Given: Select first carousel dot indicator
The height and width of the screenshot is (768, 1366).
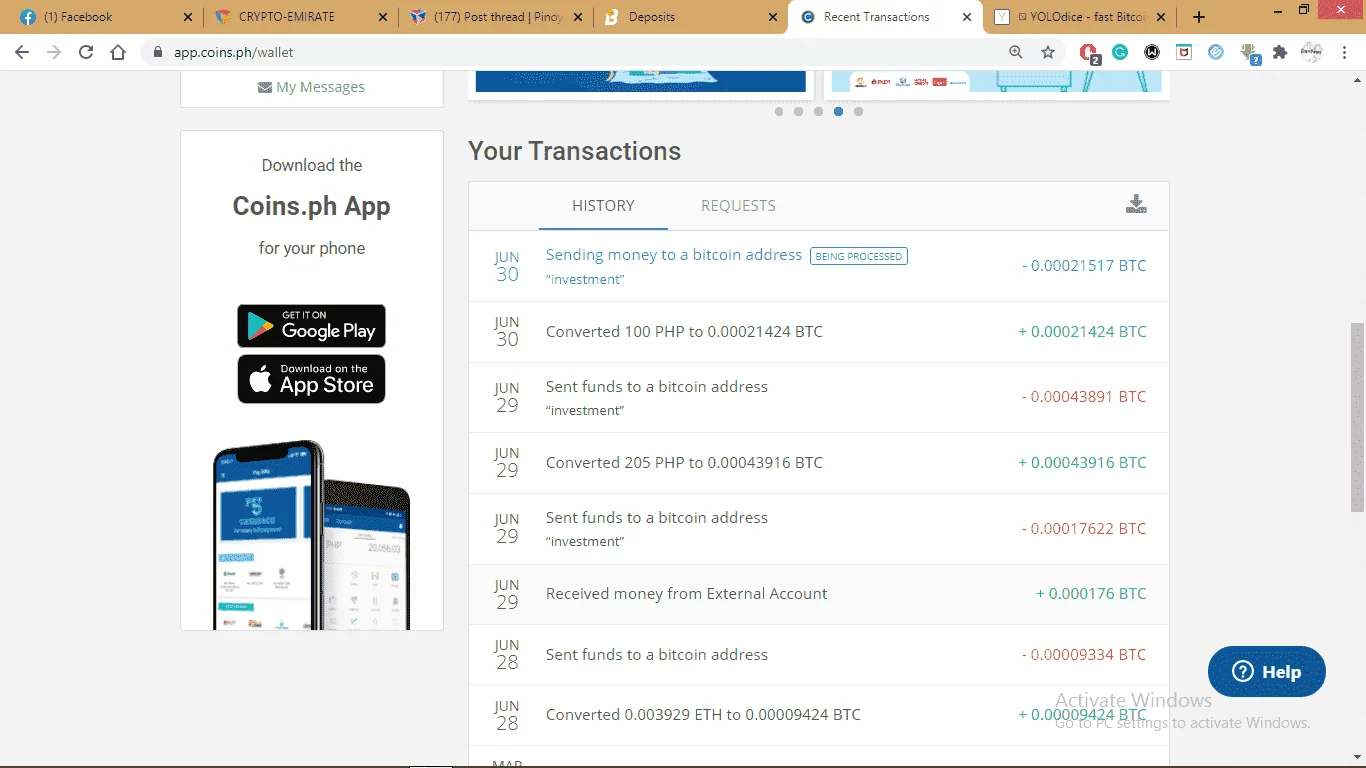Looking at the screenshot, I should (779, 111).
